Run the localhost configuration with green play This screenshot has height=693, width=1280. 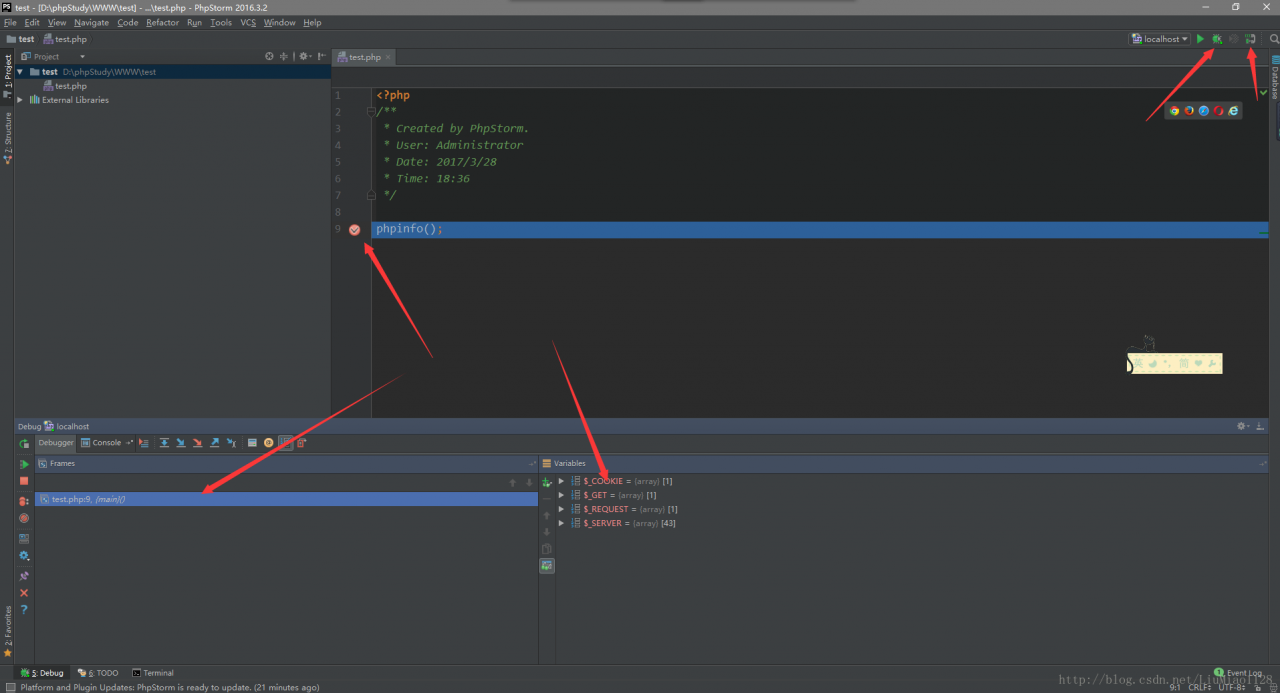pos(1200,39)
